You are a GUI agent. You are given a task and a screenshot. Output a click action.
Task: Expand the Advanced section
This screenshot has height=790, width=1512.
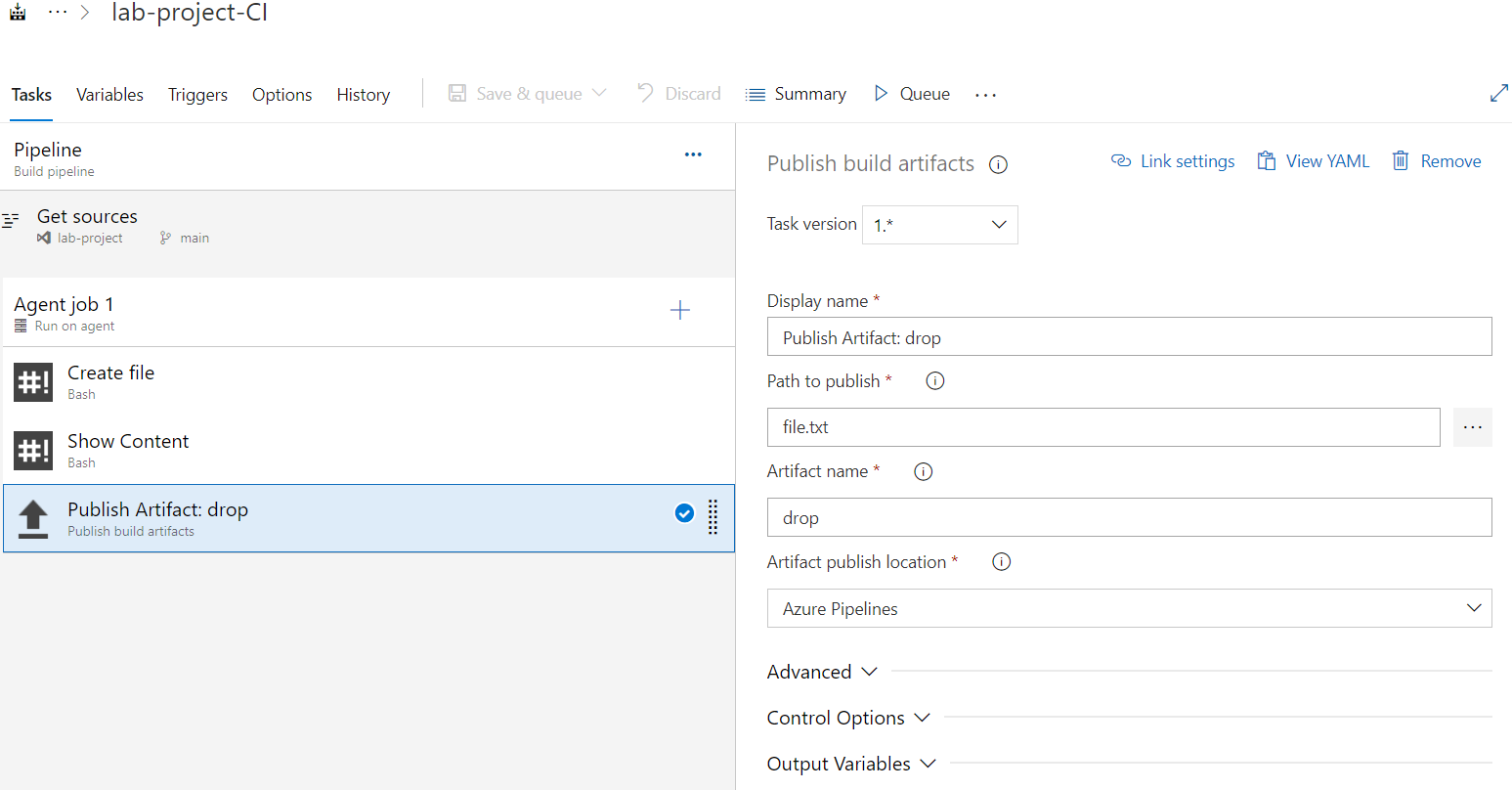click(x=822, y=672)
